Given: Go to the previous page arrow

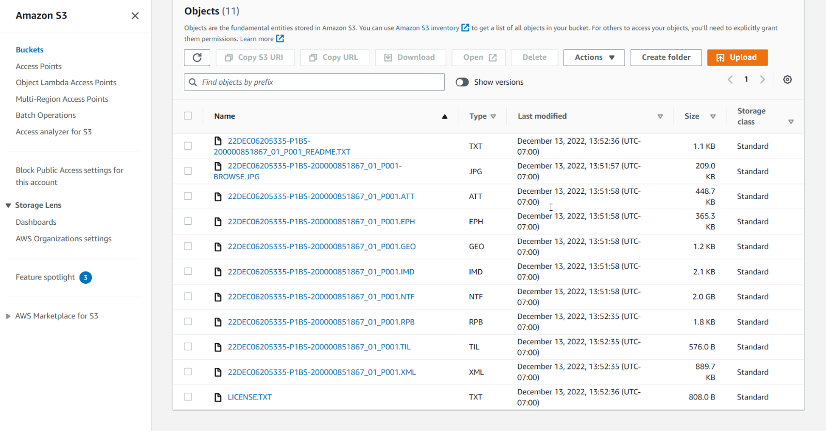Looking at the screenshot, I should click(730, 80).
